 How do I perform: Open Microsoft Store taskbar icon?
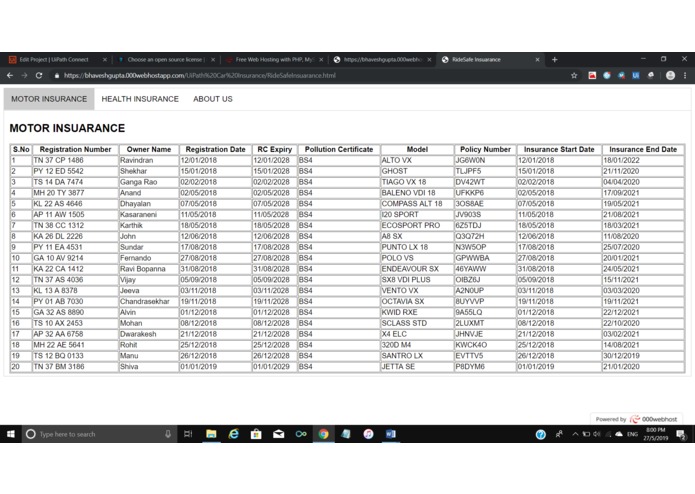tap(256, 434)
